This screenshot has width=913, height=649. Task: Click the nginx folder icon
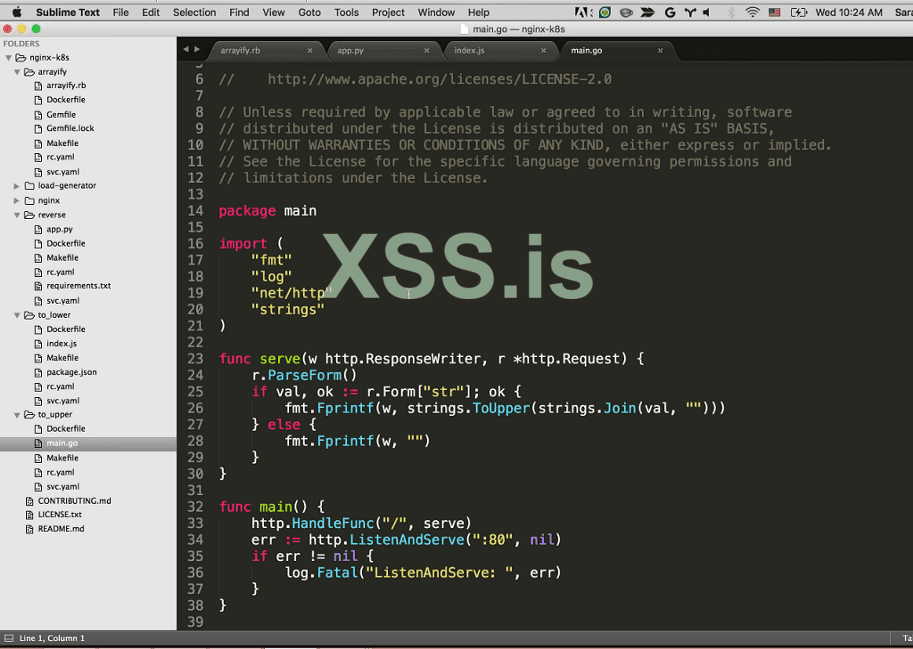coord(30,200)
